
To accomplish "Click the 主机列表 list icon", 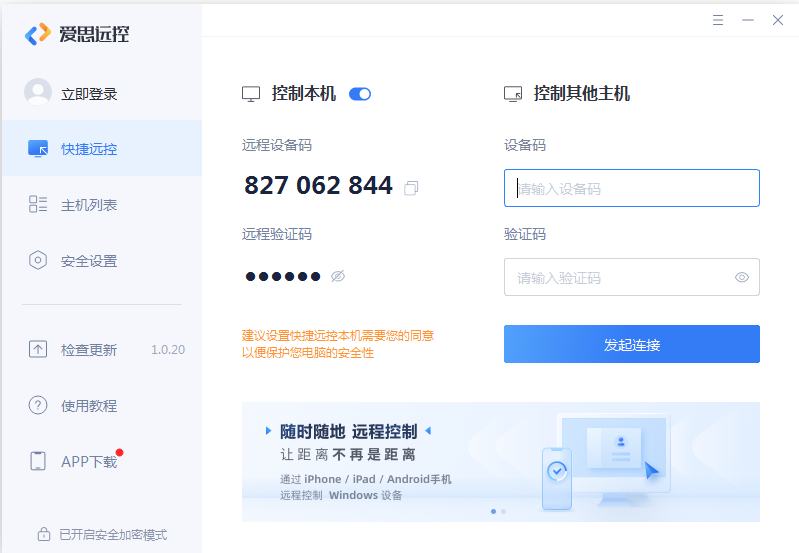I will [38, 204].
